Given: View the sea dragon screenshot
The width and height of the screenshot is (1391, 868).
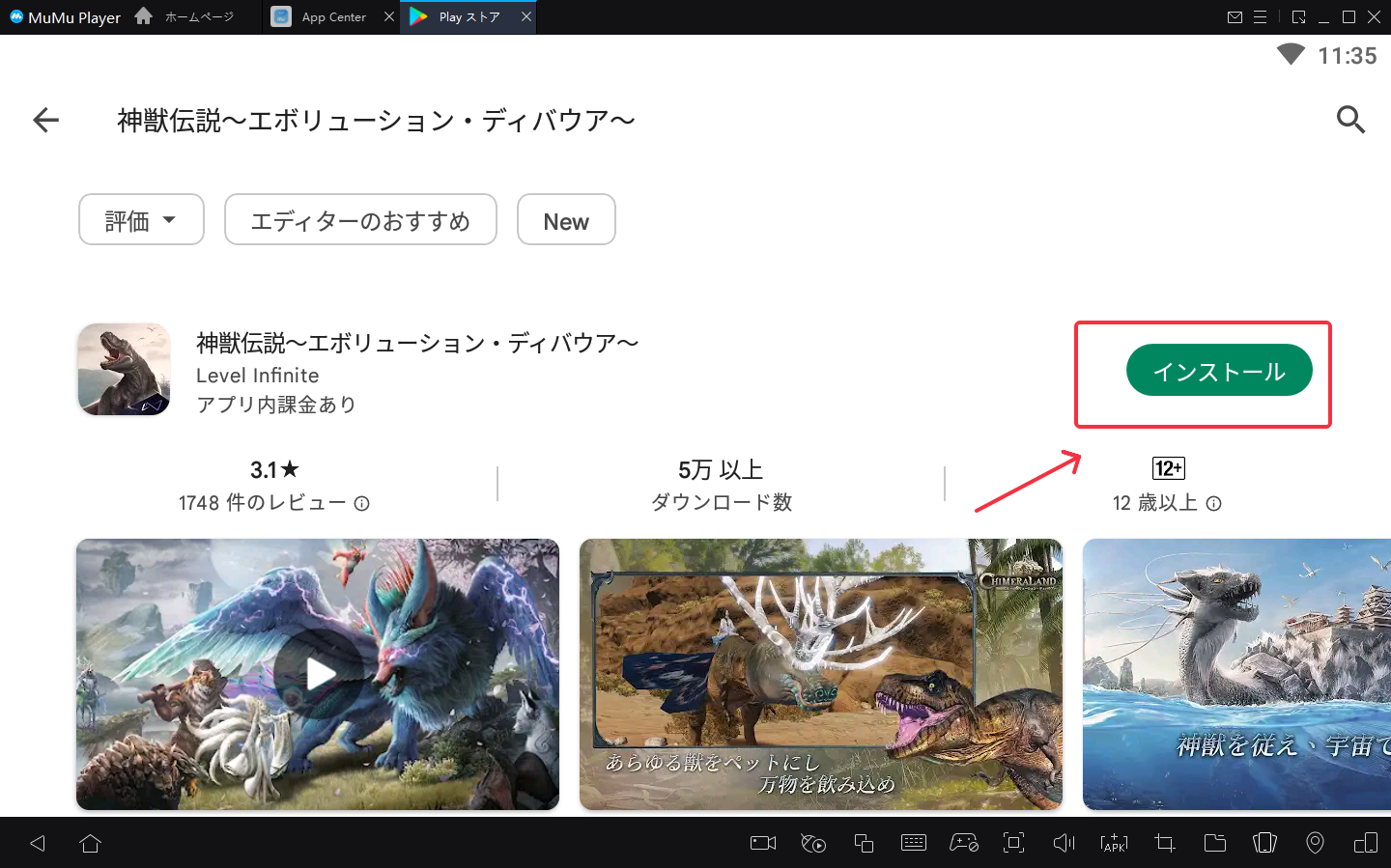Looking at the screenshot, I should click(1236, 674).
